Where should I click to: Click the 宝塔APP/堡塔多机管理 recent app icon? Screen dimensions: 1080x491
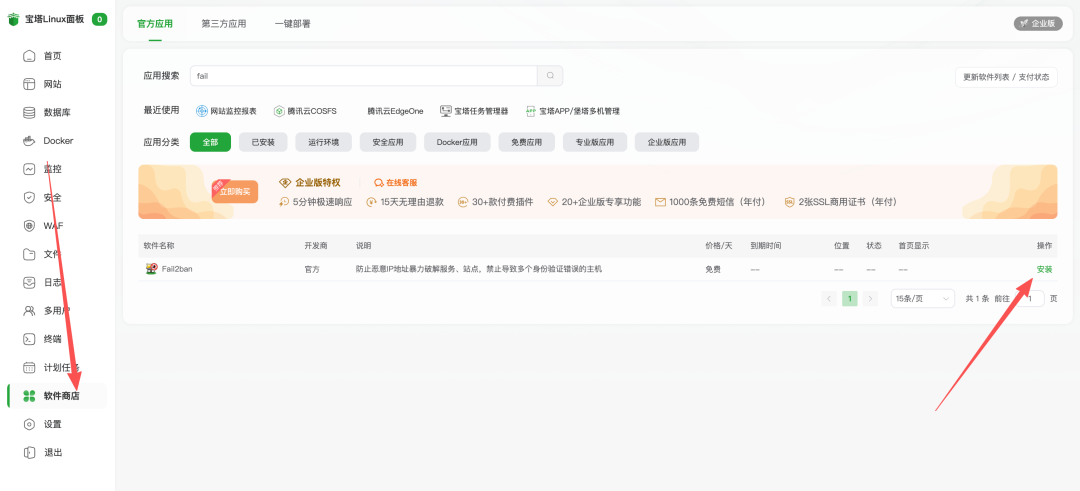pos(530,111)
